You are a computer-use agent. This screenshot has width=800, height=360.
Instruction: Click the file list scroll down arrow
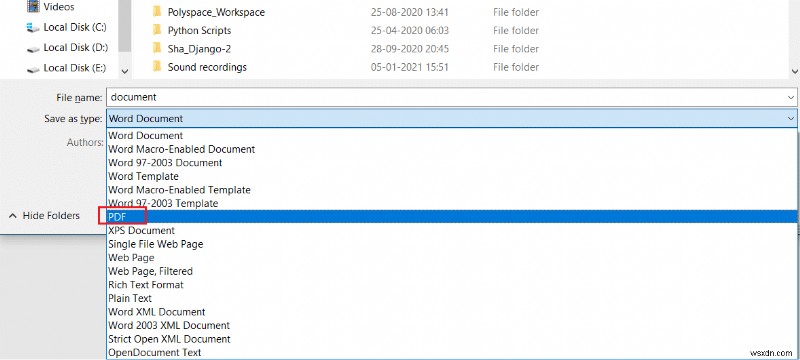(794, 72)
